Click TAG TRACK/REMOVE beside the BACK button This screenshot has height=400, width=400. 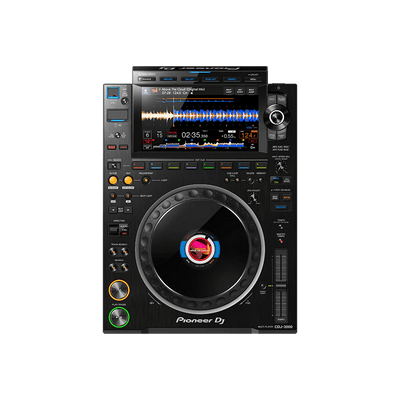click(x=282, y=99)
